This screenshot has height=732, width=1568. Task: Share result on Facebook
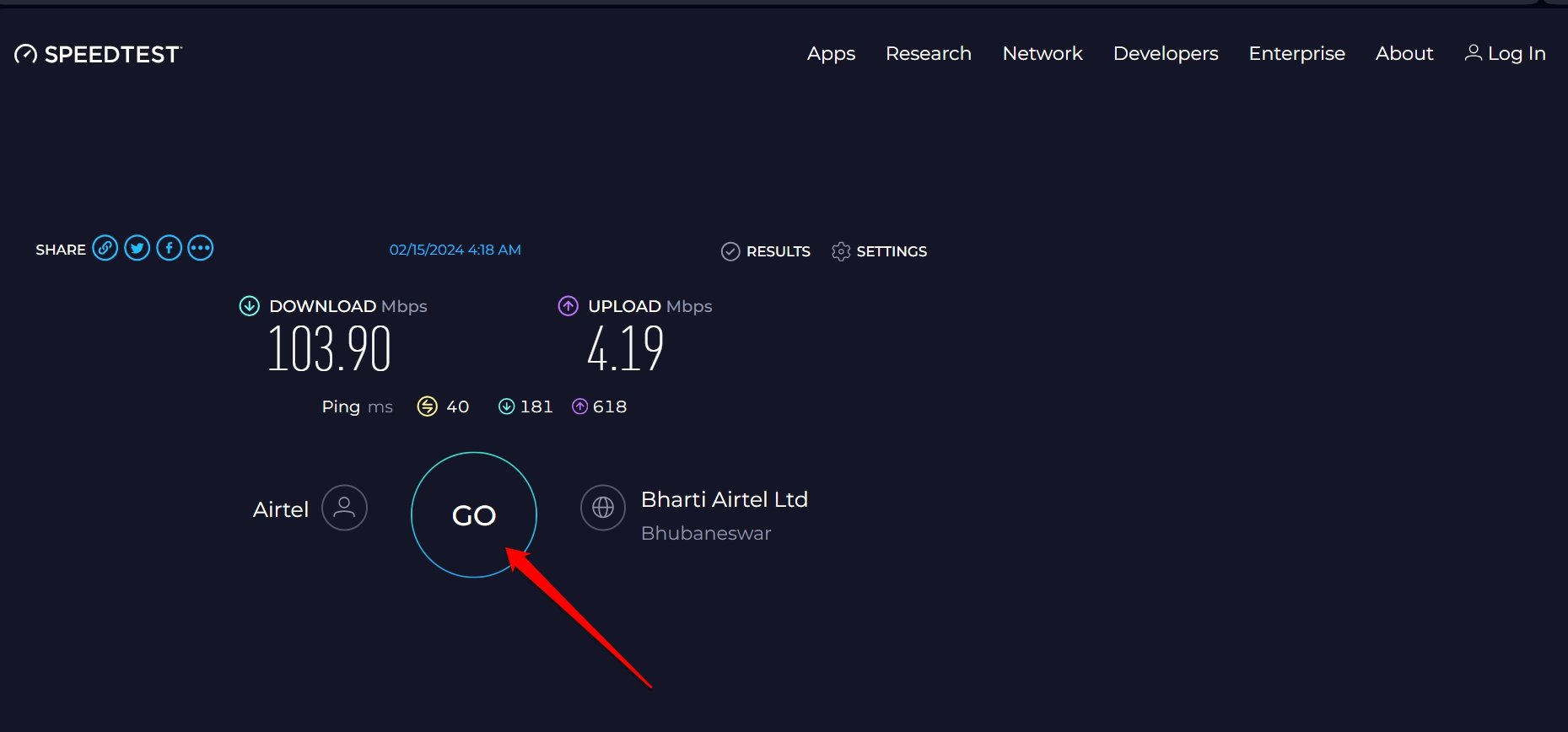click(x=168, y=247)
